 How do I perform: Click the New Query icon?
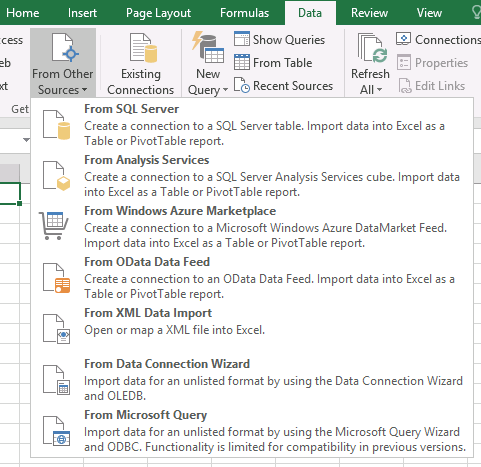[208, 48]
